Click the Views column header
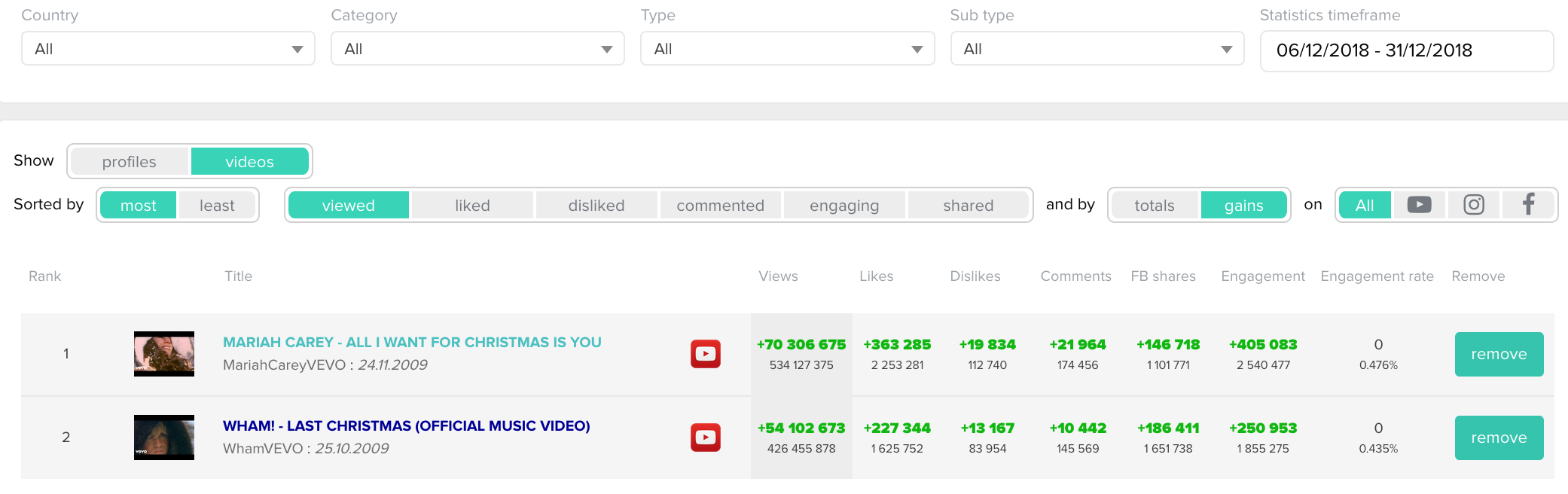The image size is (1568, 494). coord(778,276)
